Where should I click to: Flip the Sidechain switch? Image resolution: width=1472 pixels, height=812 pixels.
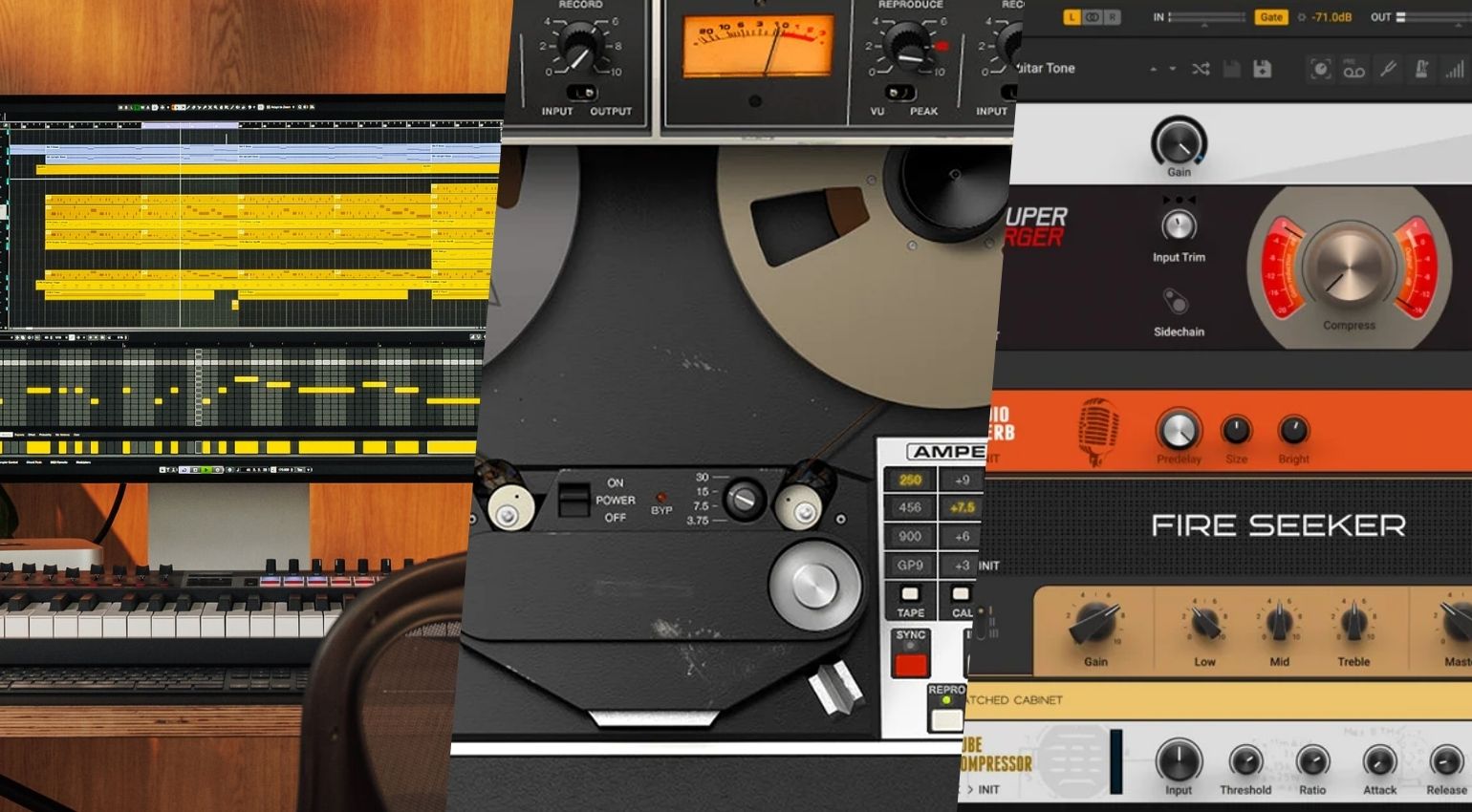click(1176, 302)
